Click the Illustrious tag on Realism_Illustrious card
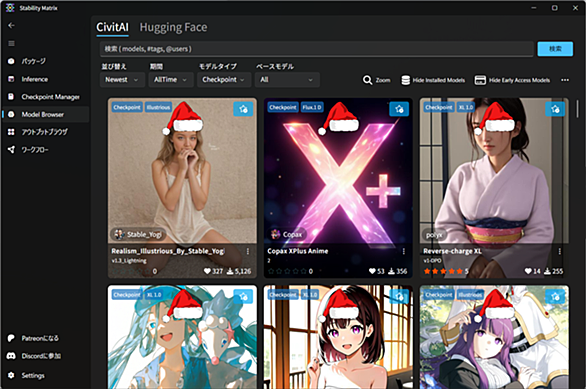This screenshot has height=389, width=586. tap(158, 108)
